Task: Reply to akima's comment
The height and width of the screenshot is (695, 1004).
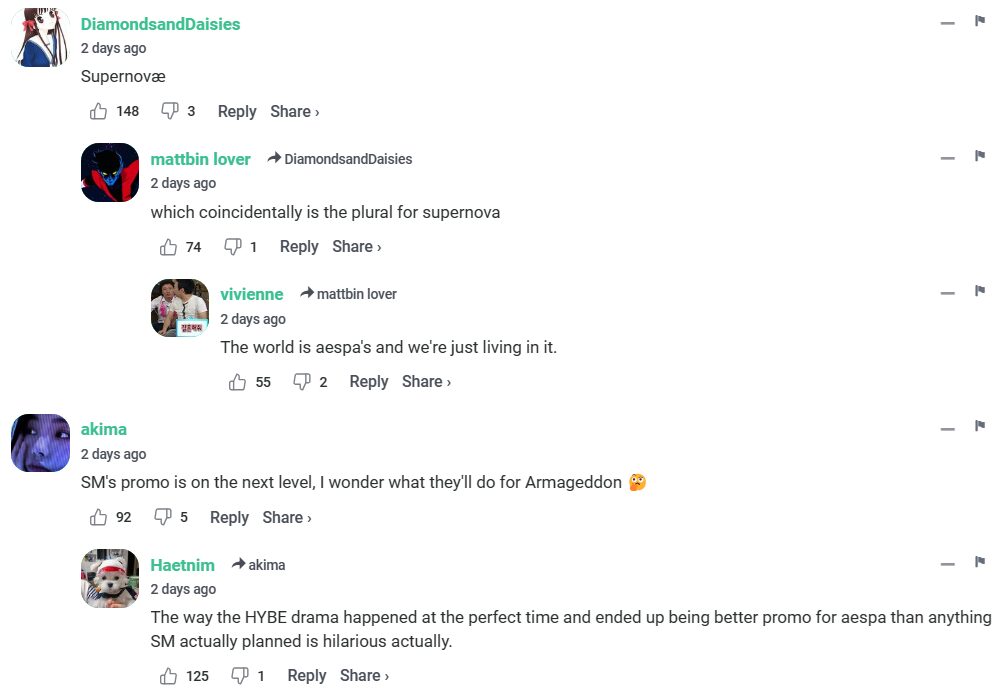Action: pyautogui.click(x=229, y=517)
